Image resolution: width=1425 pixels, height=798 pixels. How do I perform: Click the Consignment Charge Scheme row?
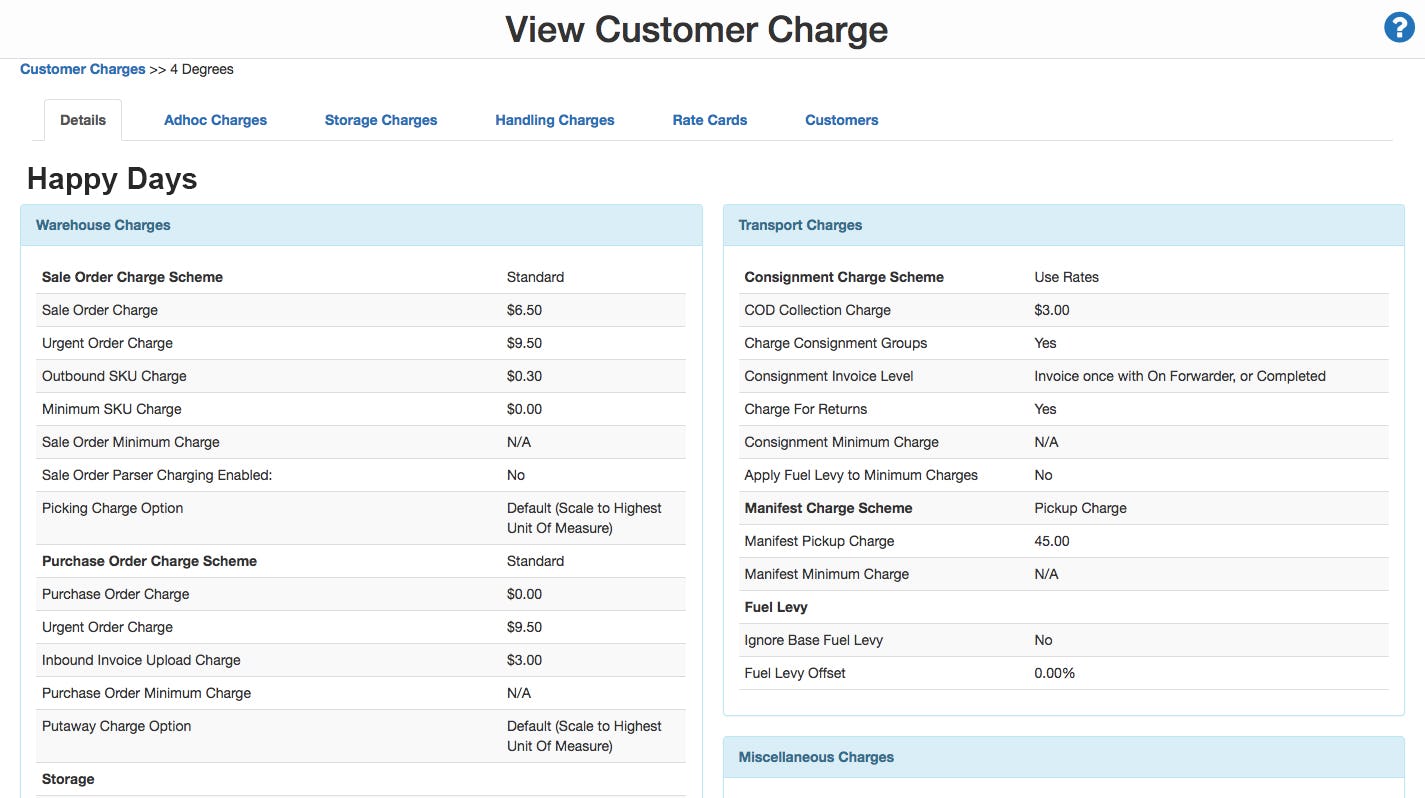844,277
